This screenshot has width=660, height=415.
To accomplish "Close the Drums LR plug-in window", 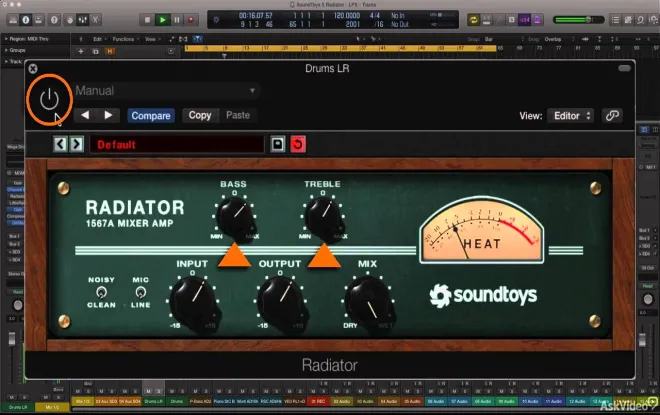I will click(33, 69).
